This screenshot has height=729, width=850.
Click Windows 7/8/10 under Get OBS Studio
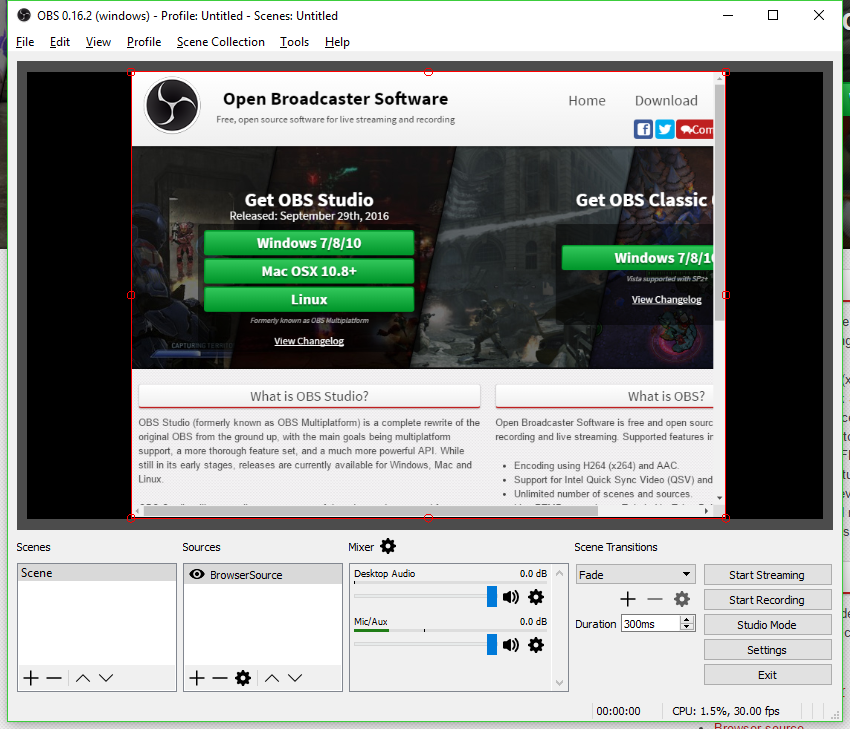click(x=309, y=243)
